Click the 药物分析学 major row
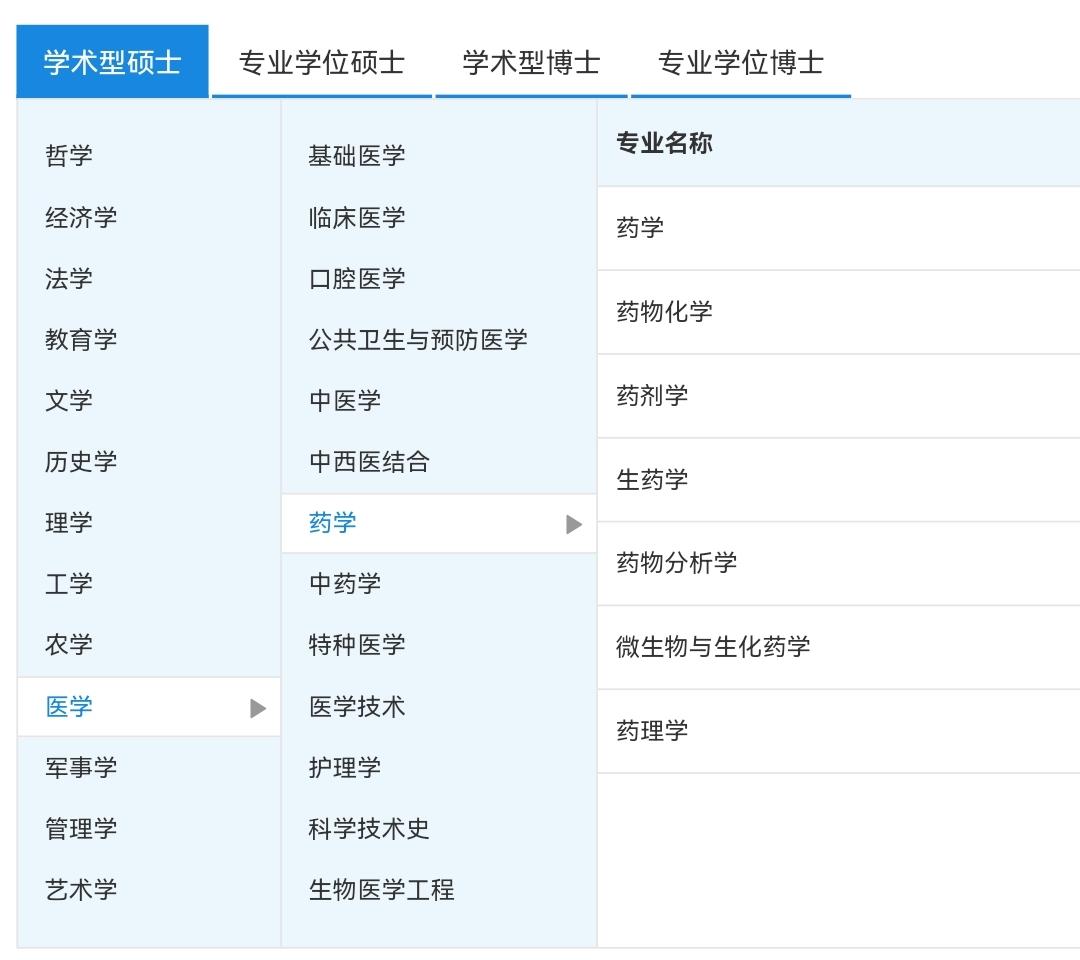The height and width of the screenshot is (960, 1080). 677,563
